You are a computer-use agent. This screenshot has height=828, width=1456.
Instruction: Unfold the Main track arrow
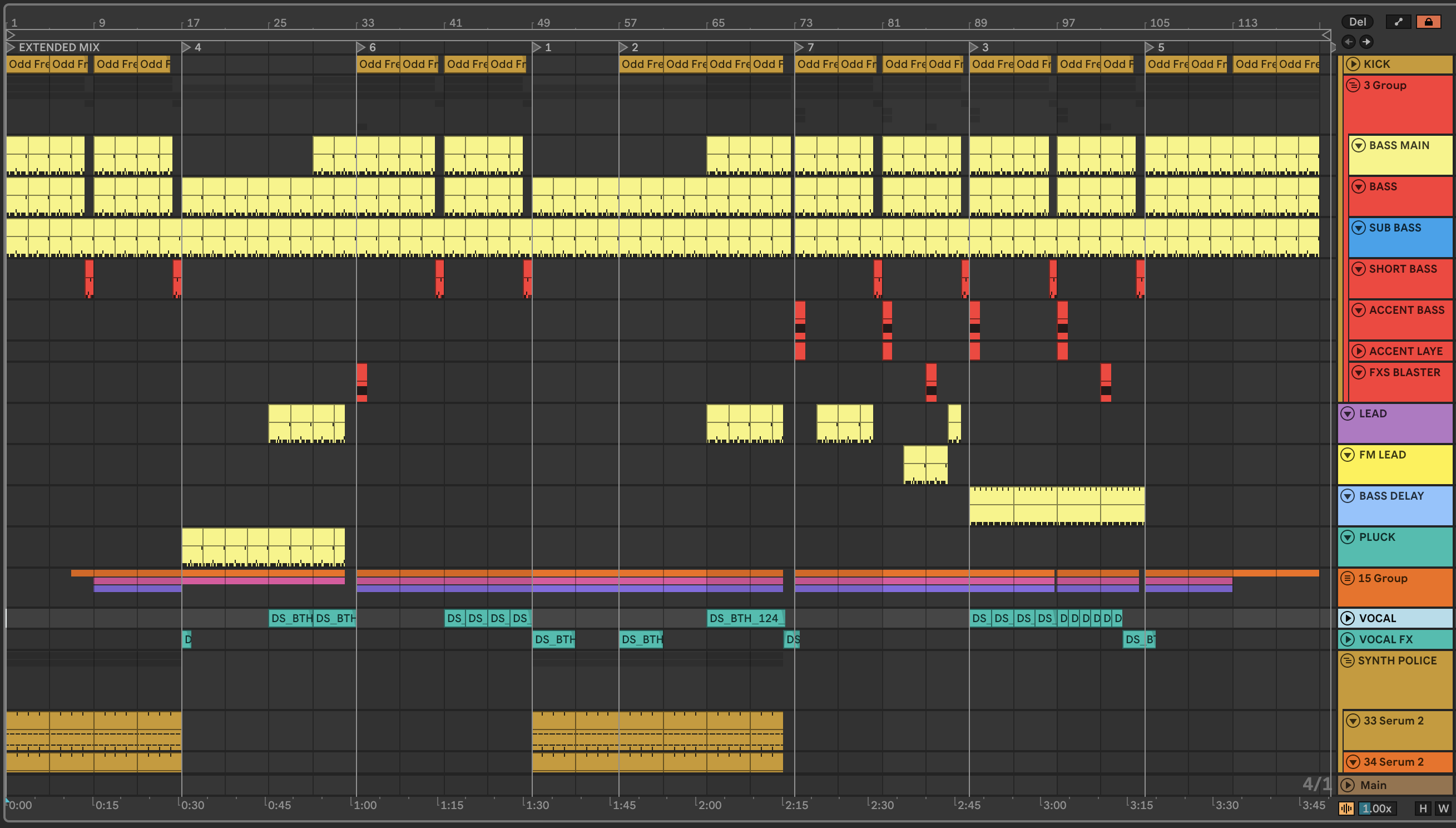[1348, 785]
